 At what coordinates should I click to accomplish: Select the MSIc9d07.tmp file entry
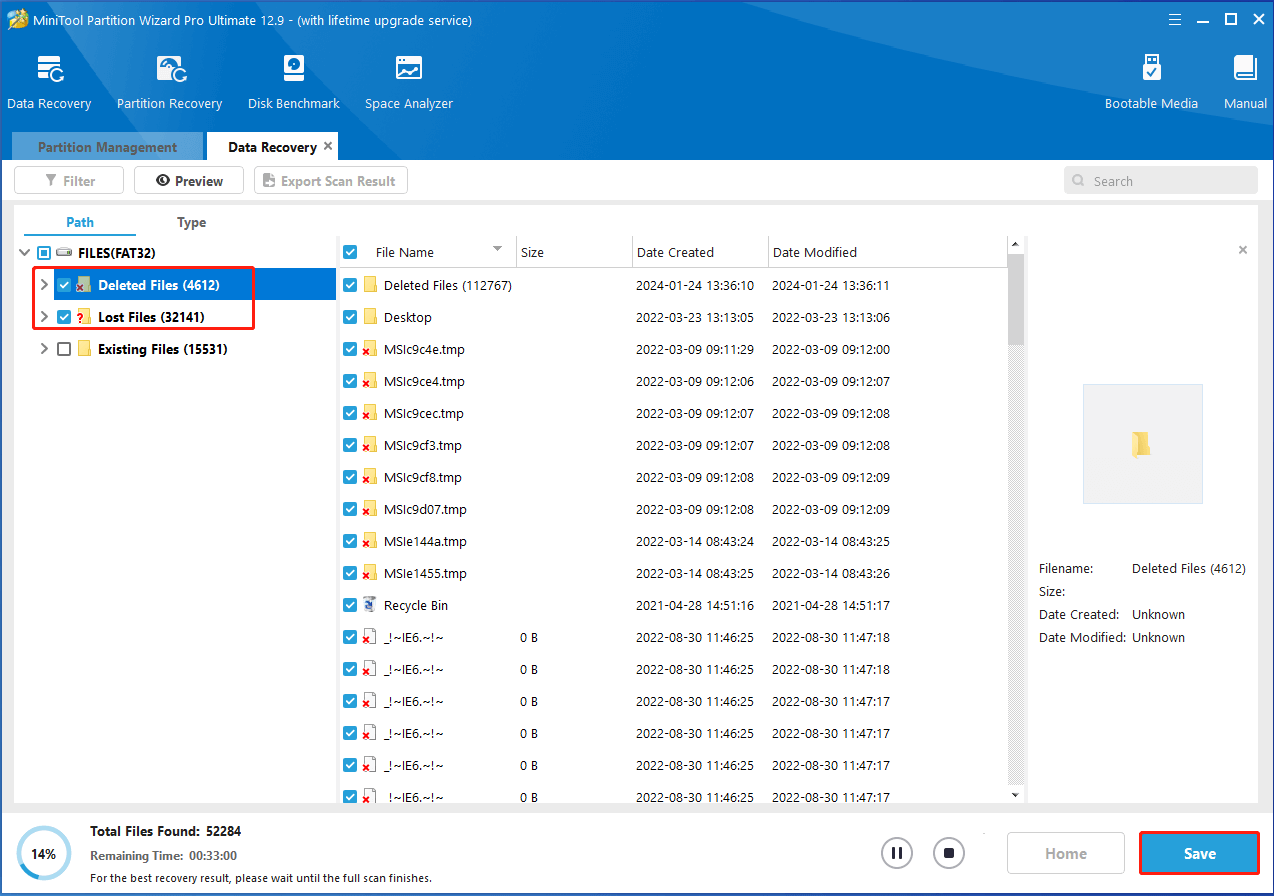[x=674, y=509]
